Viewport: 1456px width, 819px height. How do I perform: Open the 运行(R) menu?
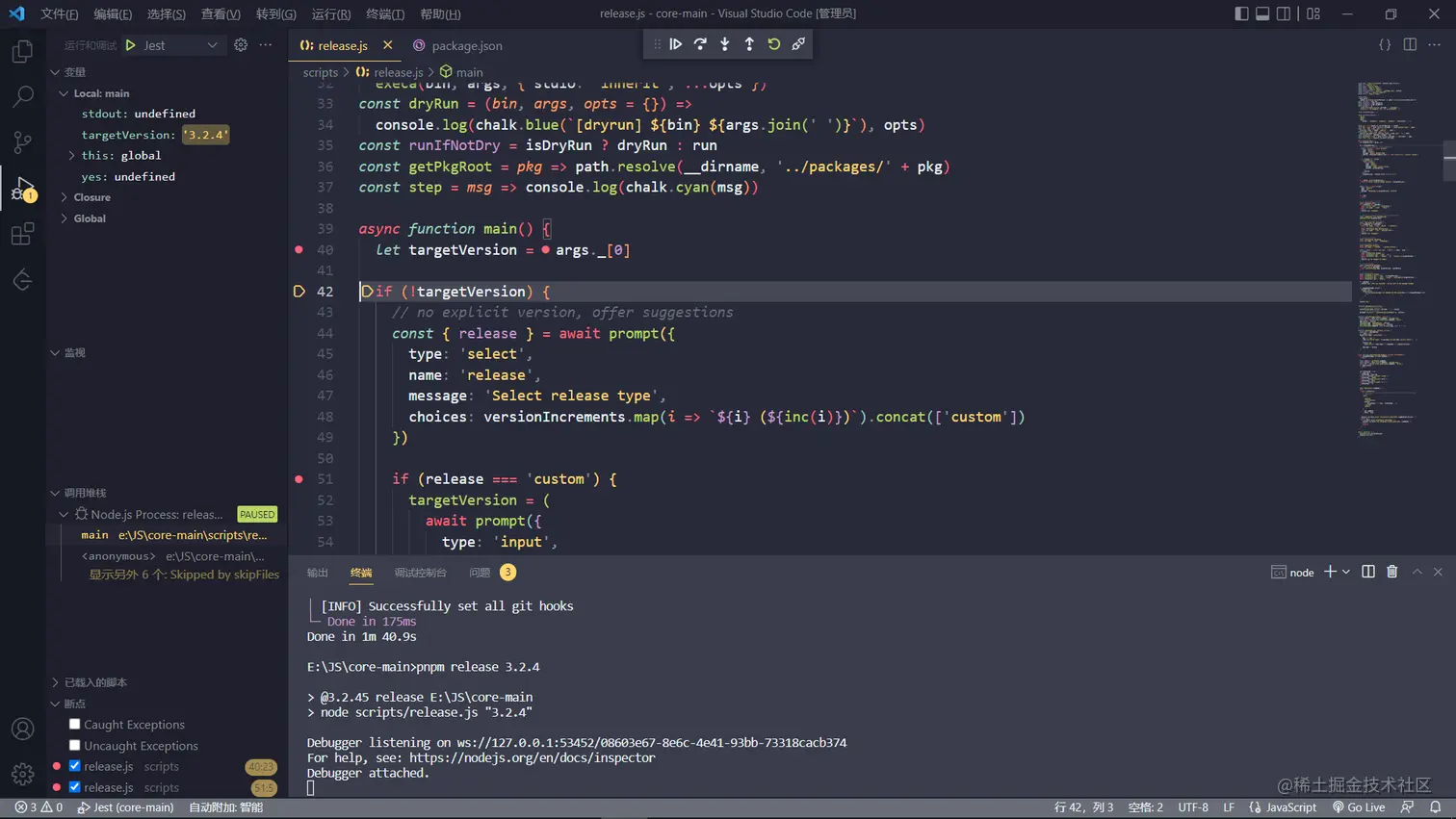pos(331,13)
